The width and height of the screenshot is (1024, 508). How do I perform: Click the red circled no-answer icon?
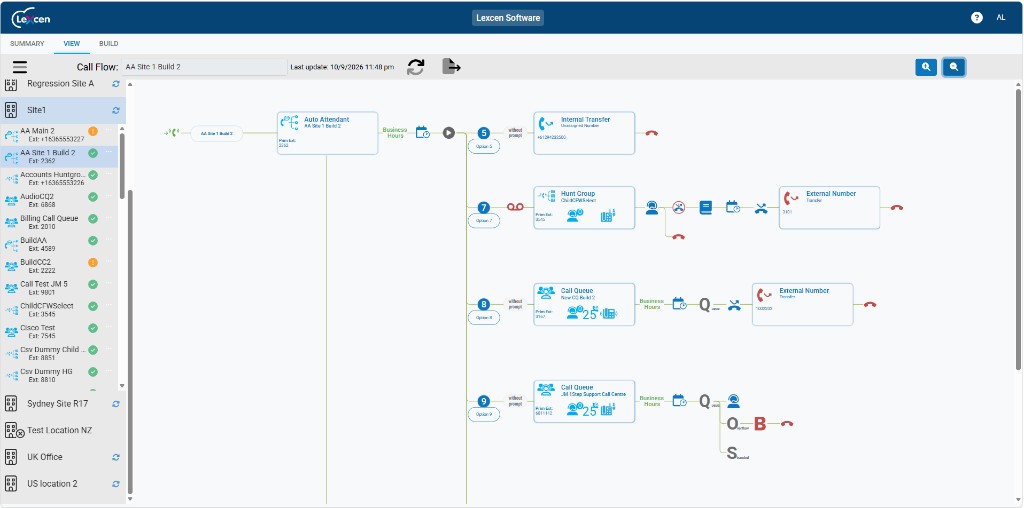[679, 208]
